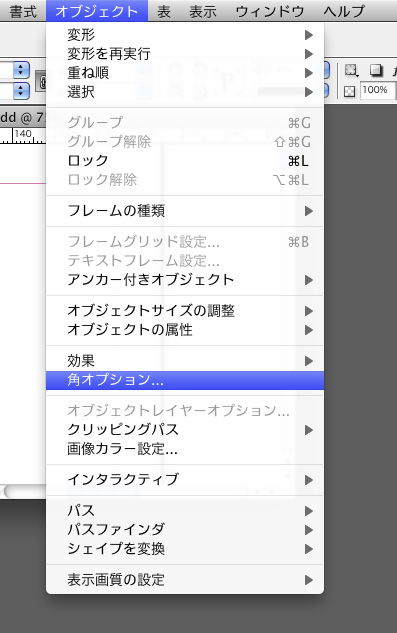Image resolution: width=397 pixels, height=633 pixels.
Task: Click the effects target icon beside drop shadow
Action: tap(351, 71)
